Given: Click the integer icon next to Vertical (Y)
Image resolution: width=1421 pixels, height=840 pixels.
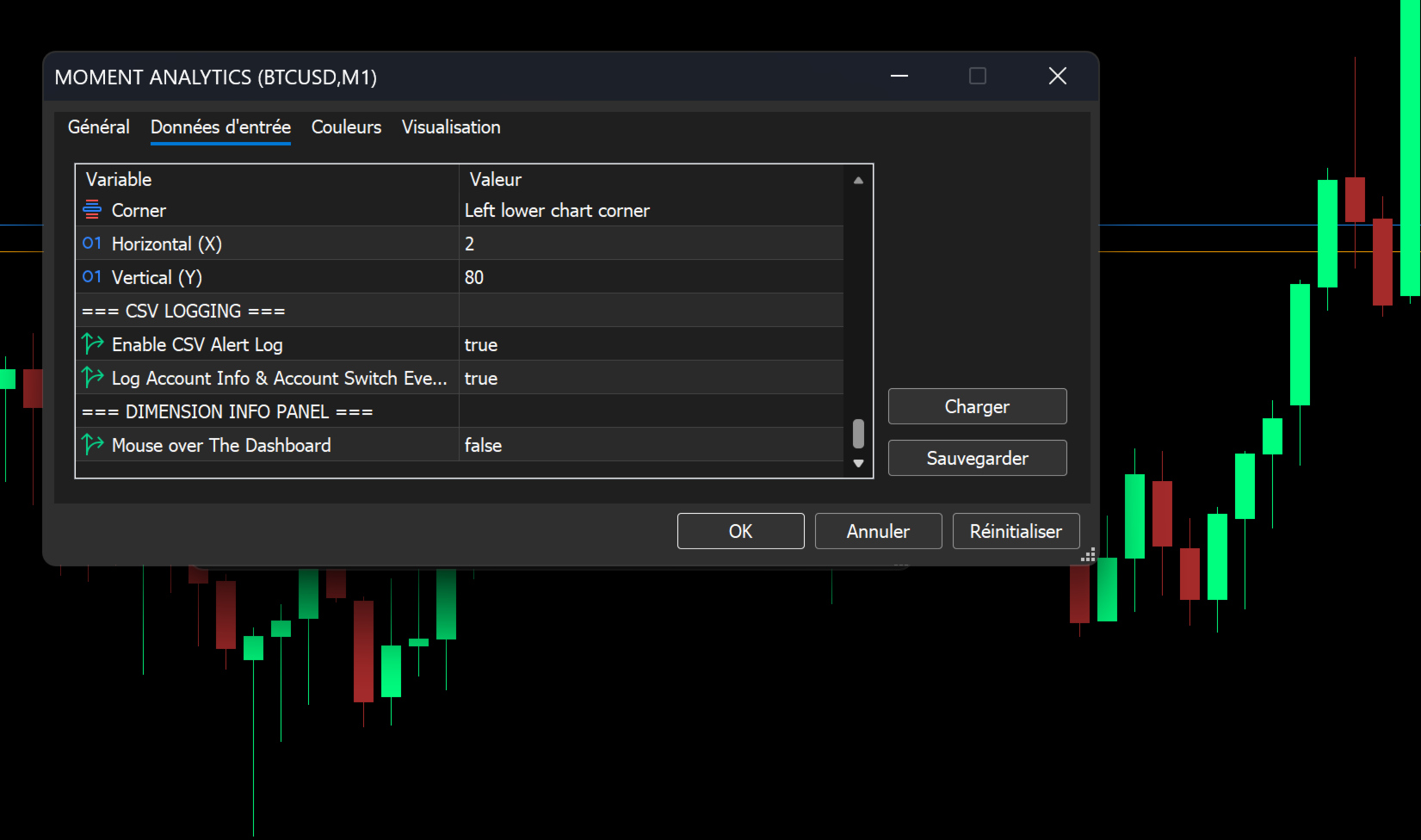Looking at the screenshot, I should tap(92, 276).
